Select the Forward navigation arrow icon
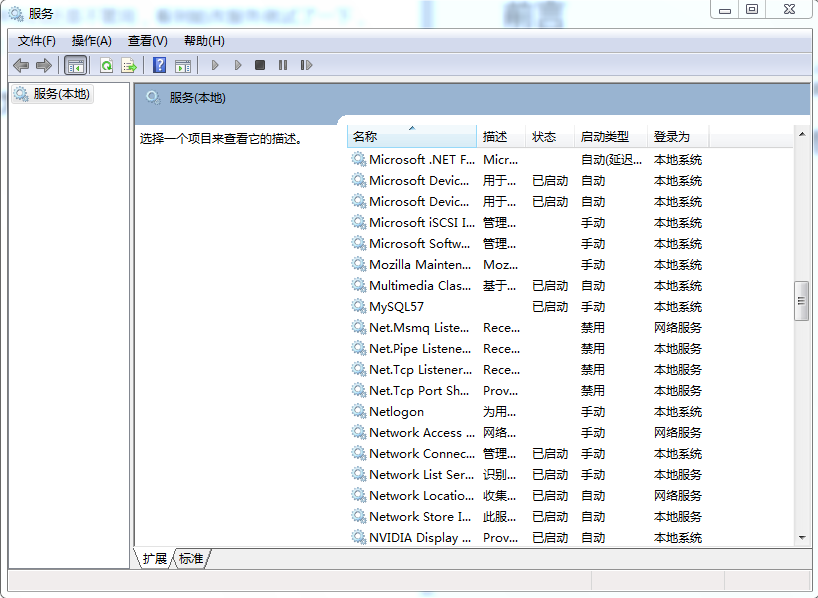 pos(44,64)
